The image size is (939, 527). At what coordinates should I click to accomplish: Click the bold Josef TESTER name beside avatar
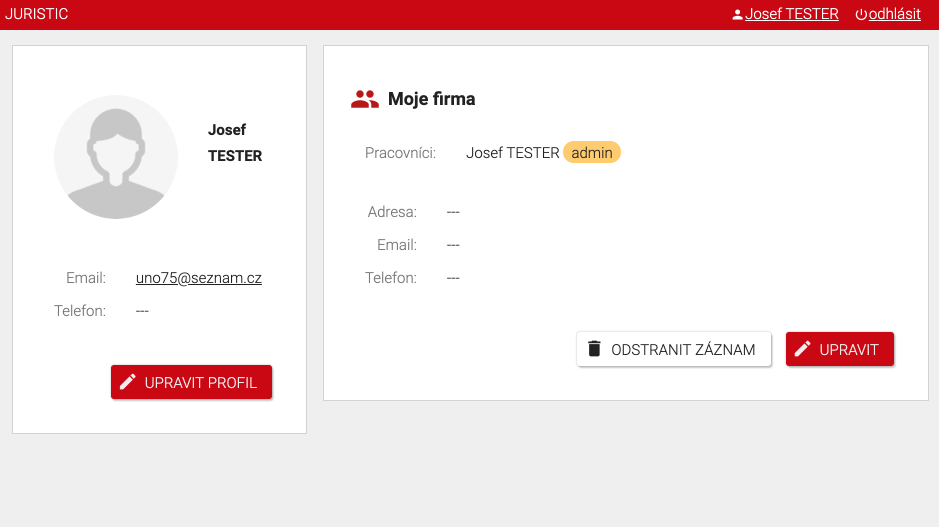[235, 143]
